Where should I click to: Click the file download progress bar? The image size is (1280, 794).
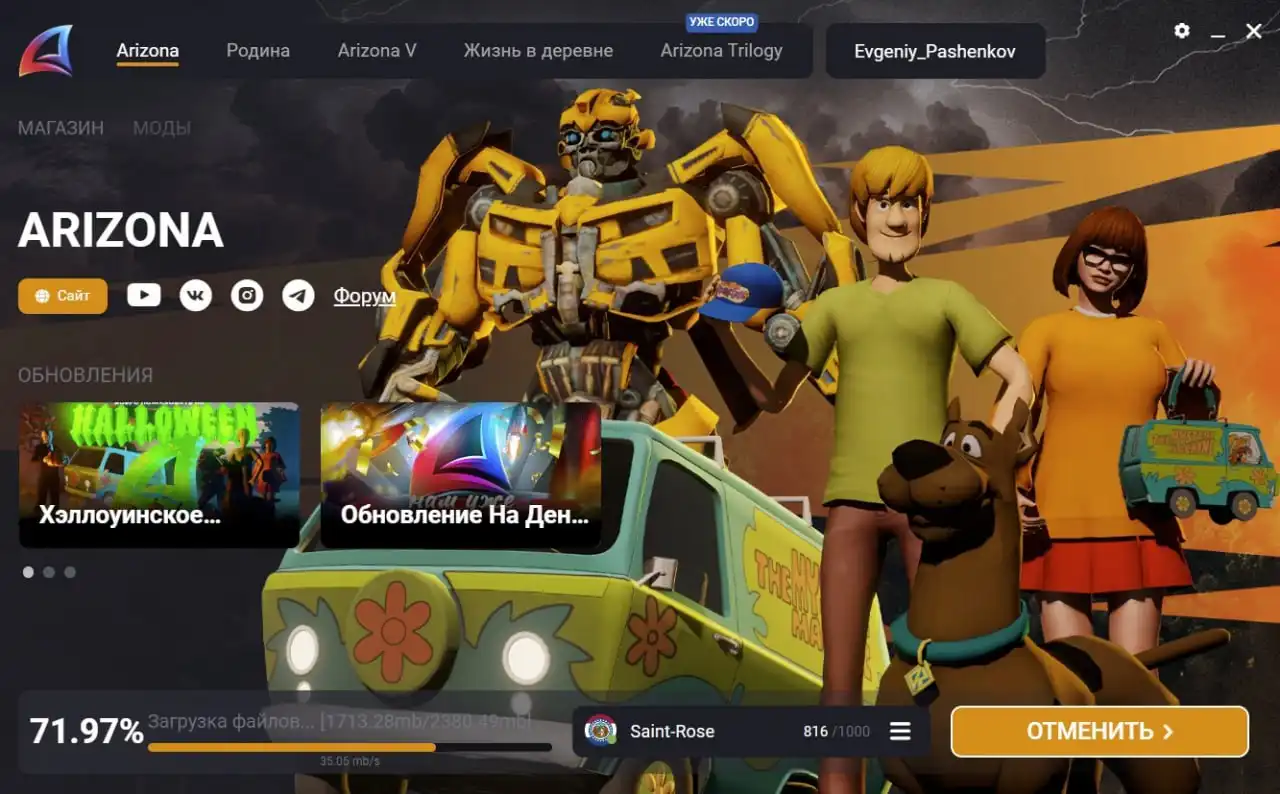(x=350, y=747)
